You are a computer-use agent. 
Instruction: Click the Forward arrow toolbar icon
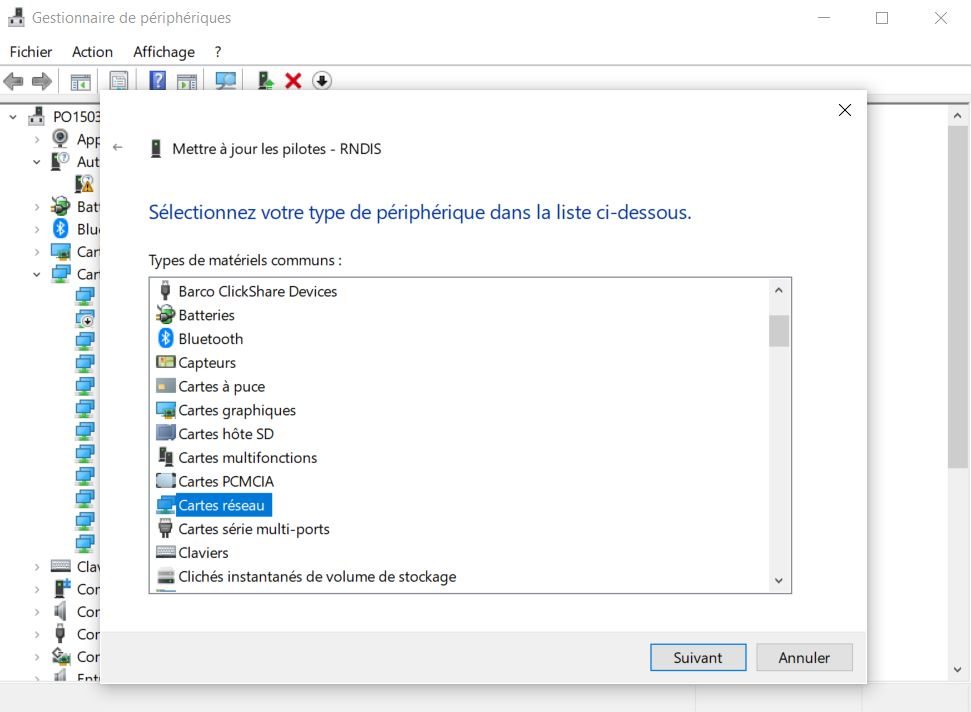(41, 81)
